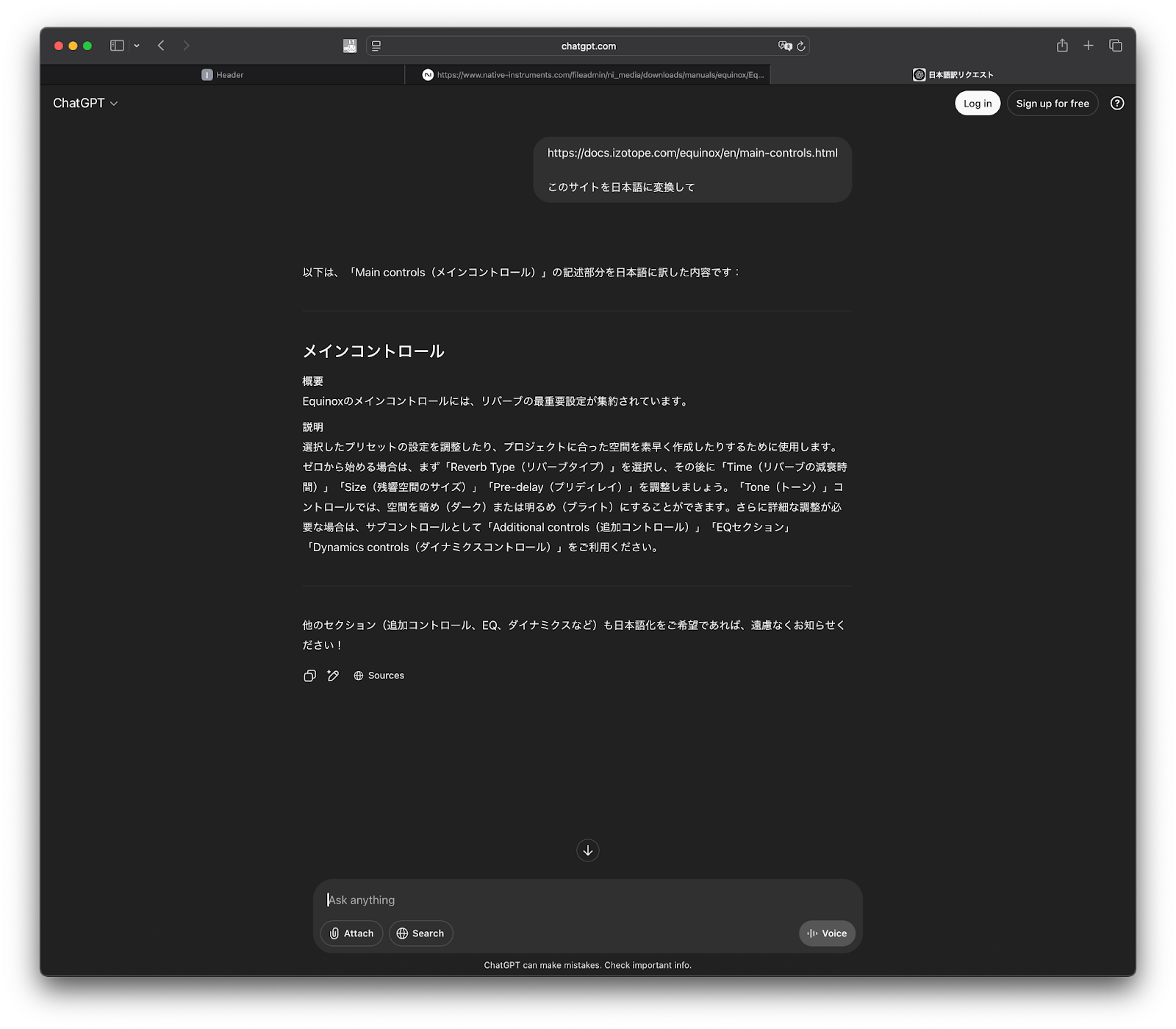Open the Attach files menu
Viewport: 1176px width, 1029px height.
[x=351, y=933]
